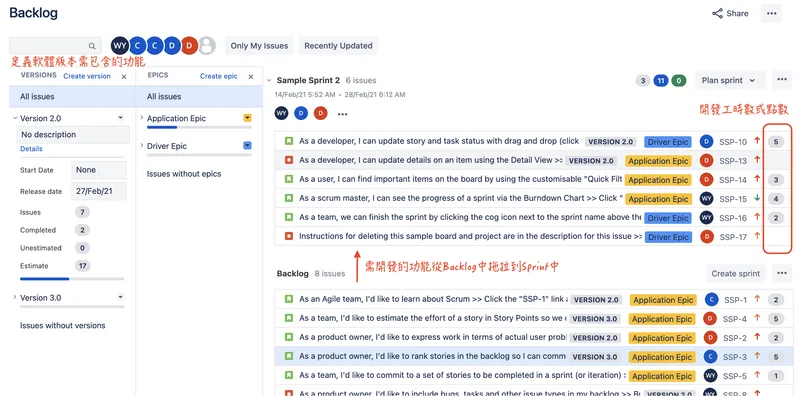Filter by the WY avatar in top bar
The height and width of the screenshot is (397, 800).
(x=120, y=45)
